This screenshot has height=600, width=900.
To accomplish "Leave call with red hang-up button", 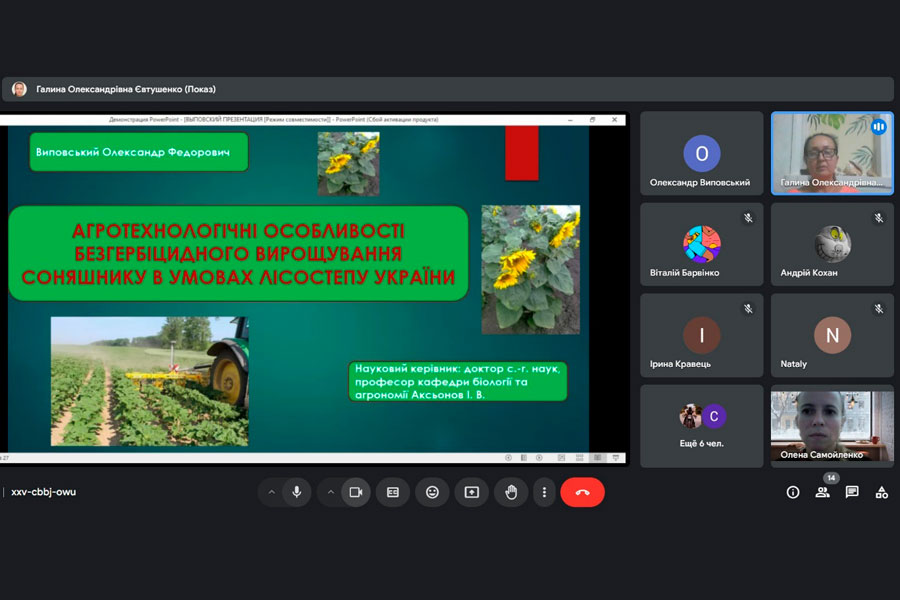I will coord(583,492).
